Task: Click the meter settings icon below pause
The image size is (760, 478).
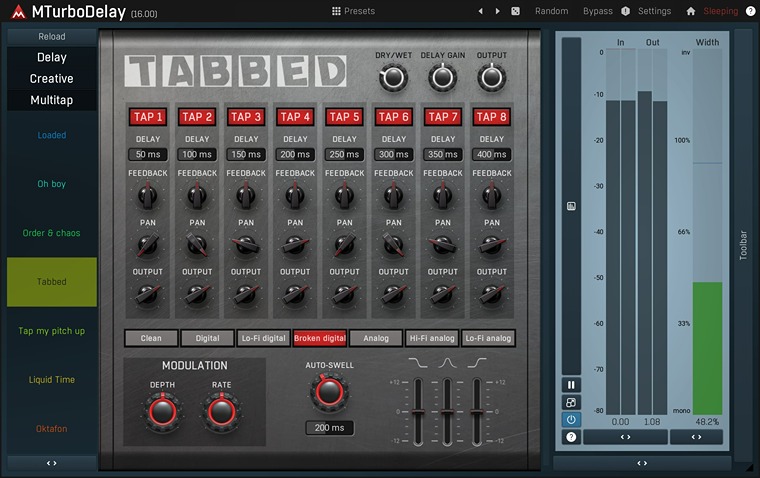Action: pos(571,402)
